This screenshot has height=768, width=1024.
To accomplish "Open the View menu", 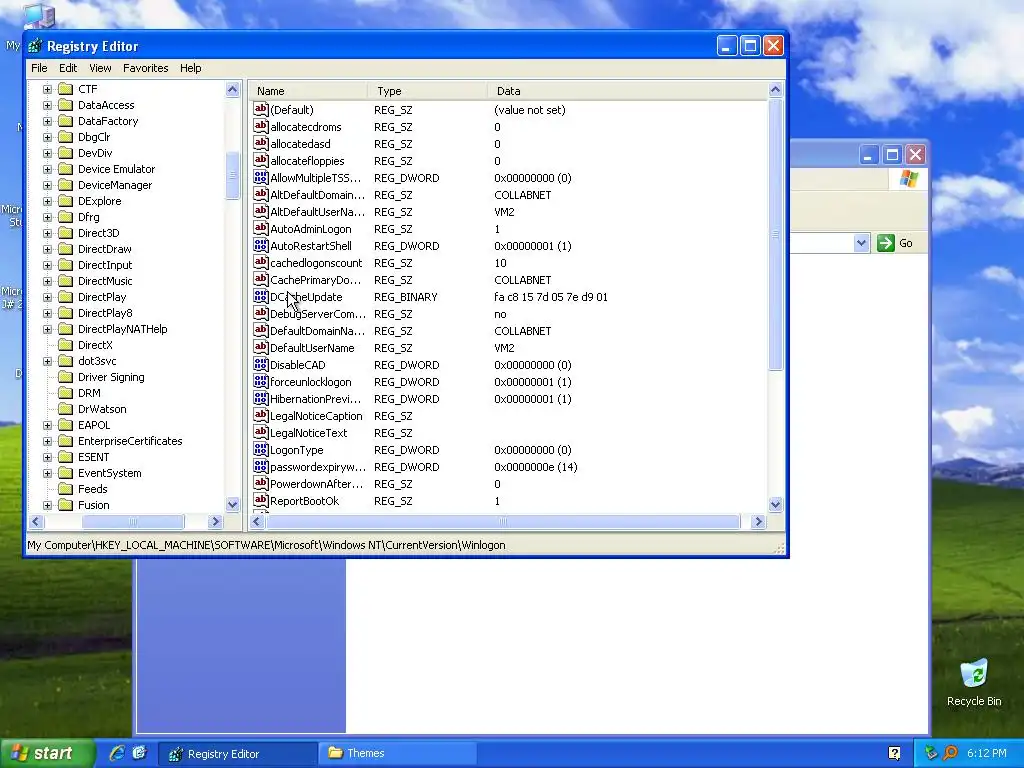I will pos(100,68).
